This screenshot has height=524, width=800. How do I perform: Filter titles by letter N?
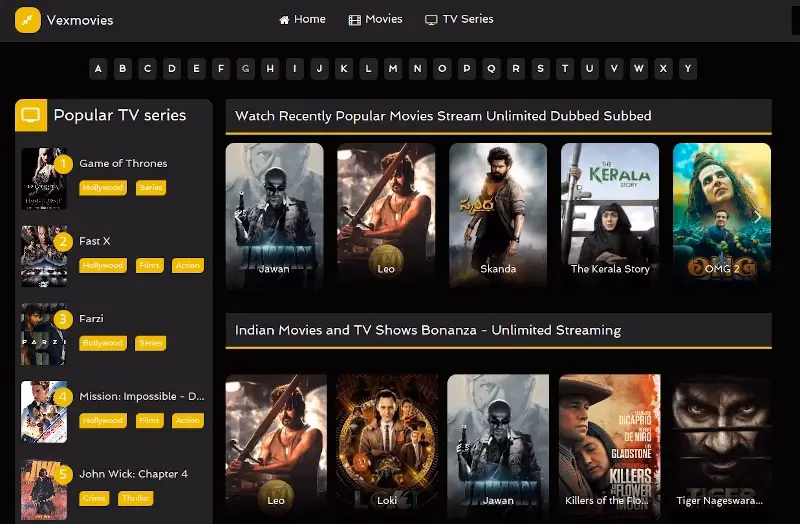pos(417,68)
